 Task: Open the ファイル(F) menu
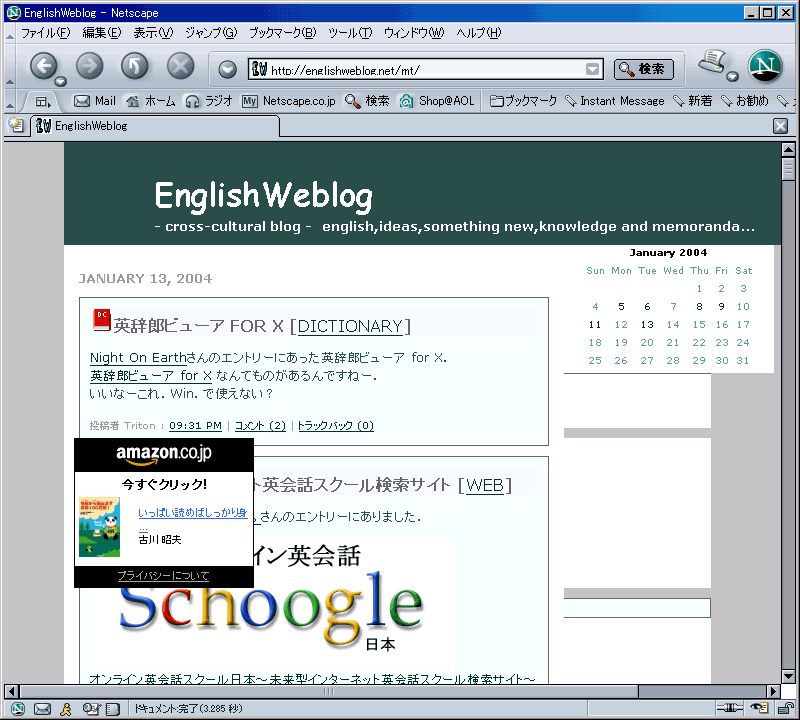tap(45, 33)
